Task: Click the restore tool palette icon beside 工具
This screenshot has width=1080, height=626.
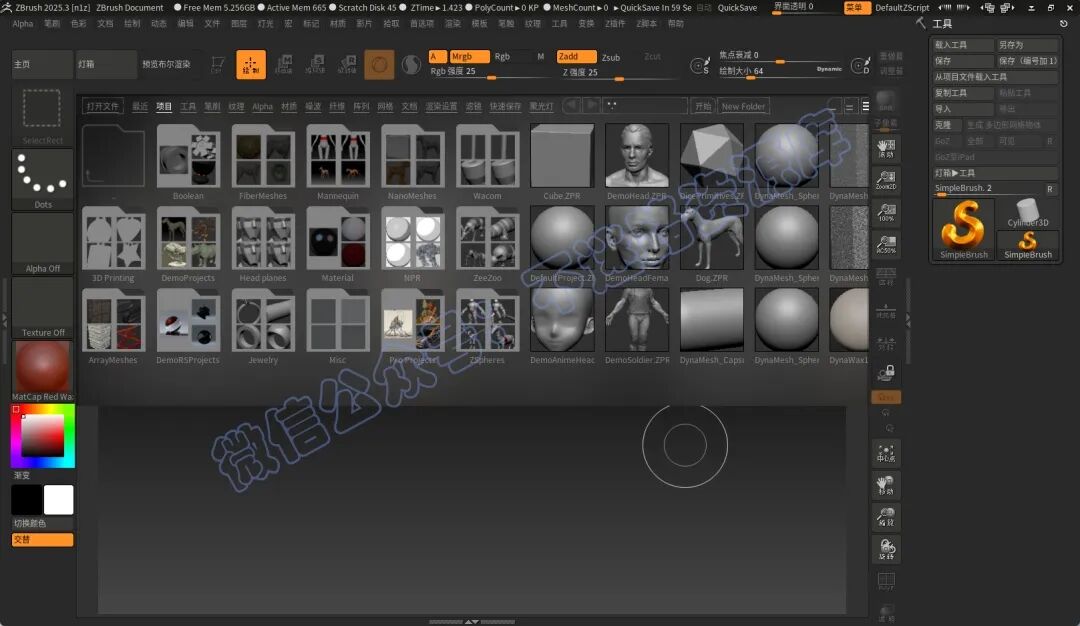Action: click(x=1063, y=23)
